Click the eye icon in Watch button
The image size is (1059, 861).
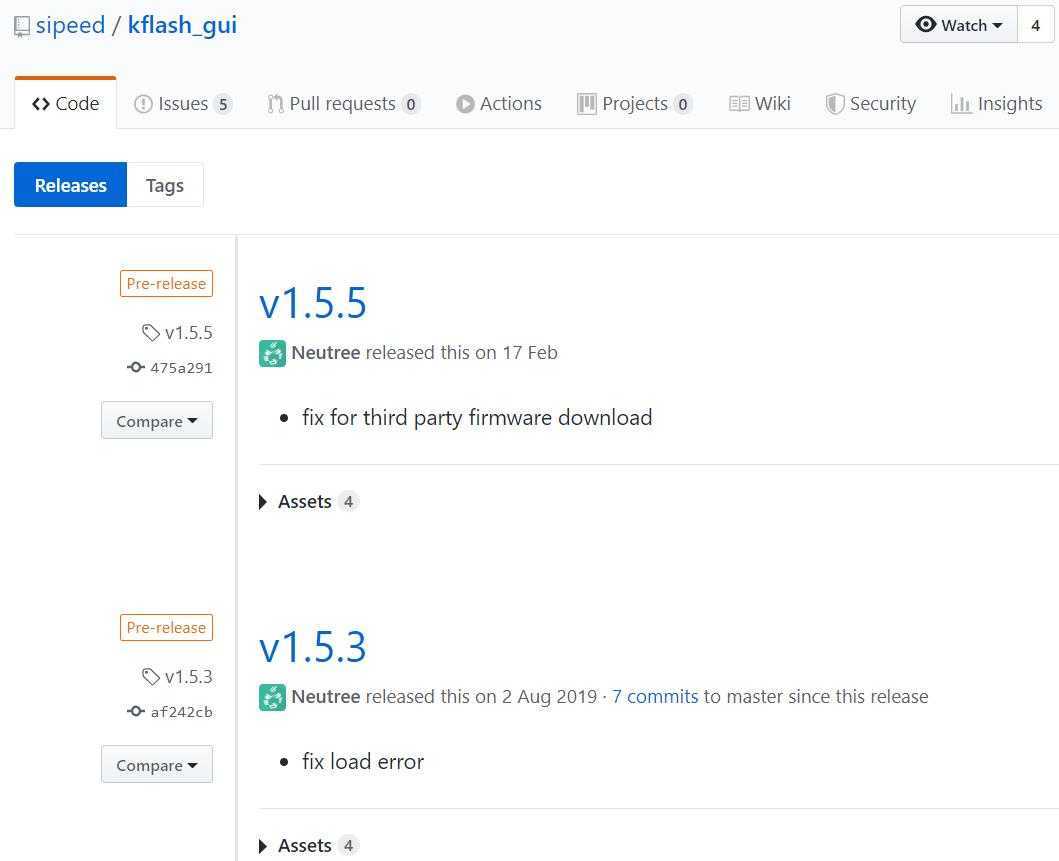pos(925,24)
